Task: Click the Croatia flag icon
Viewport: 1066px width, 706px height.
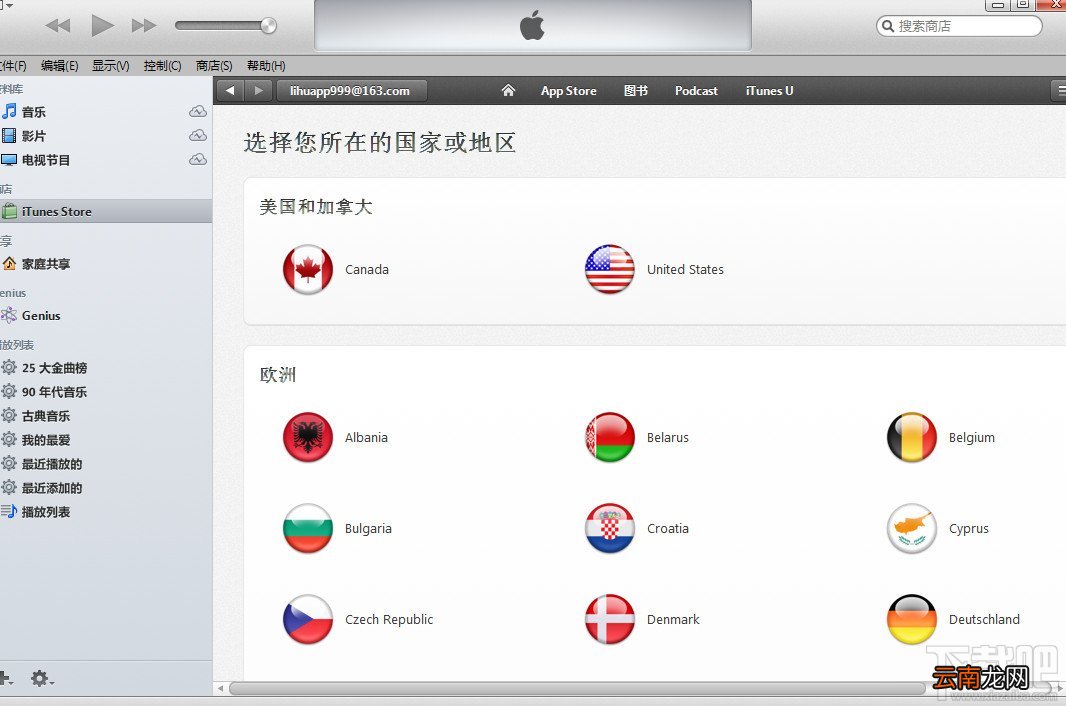Action: (610, 528)
